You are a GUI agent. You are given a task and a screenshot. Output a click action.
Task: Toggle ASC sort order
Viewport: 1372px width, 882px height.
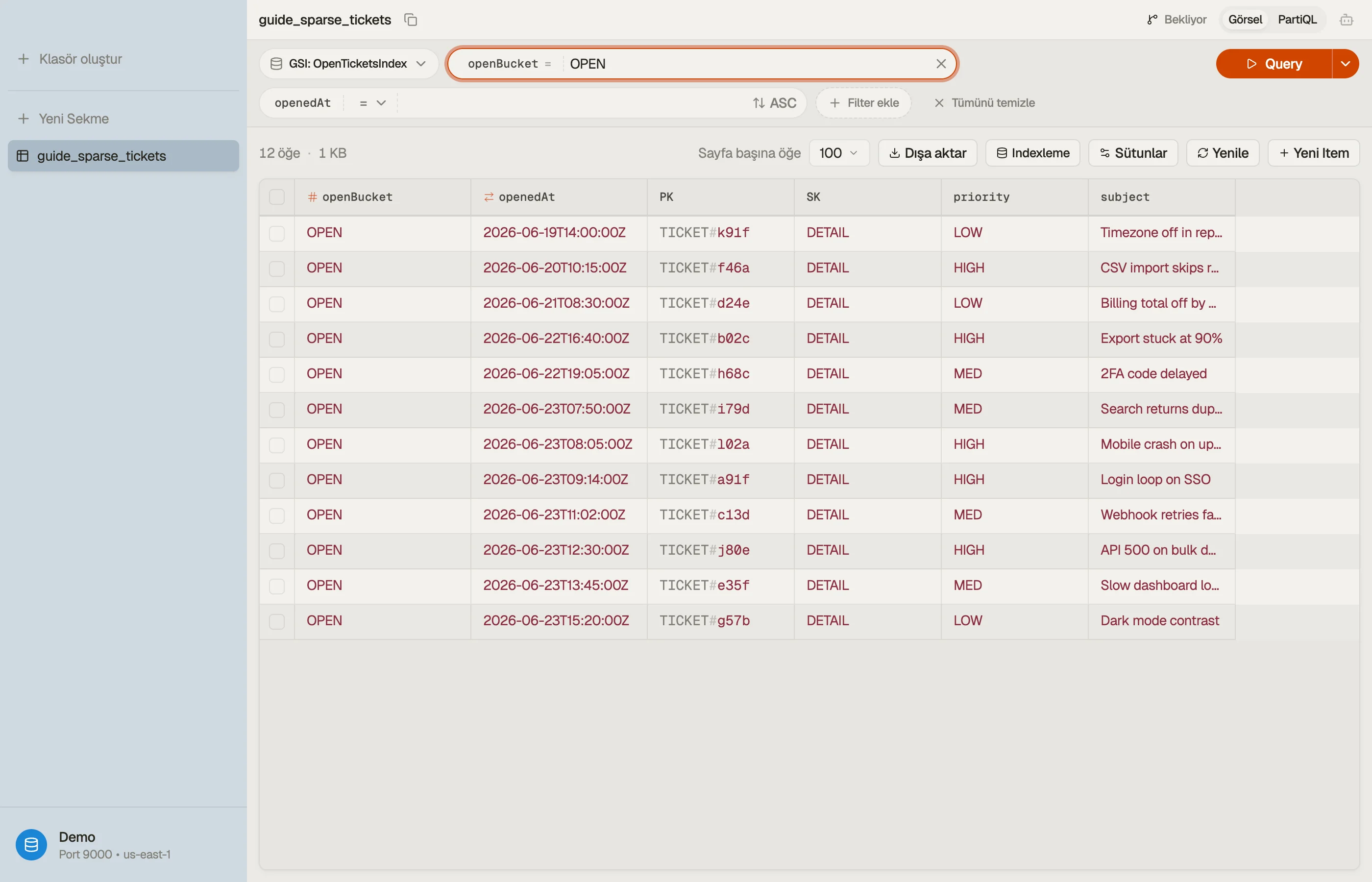point(774,103)
